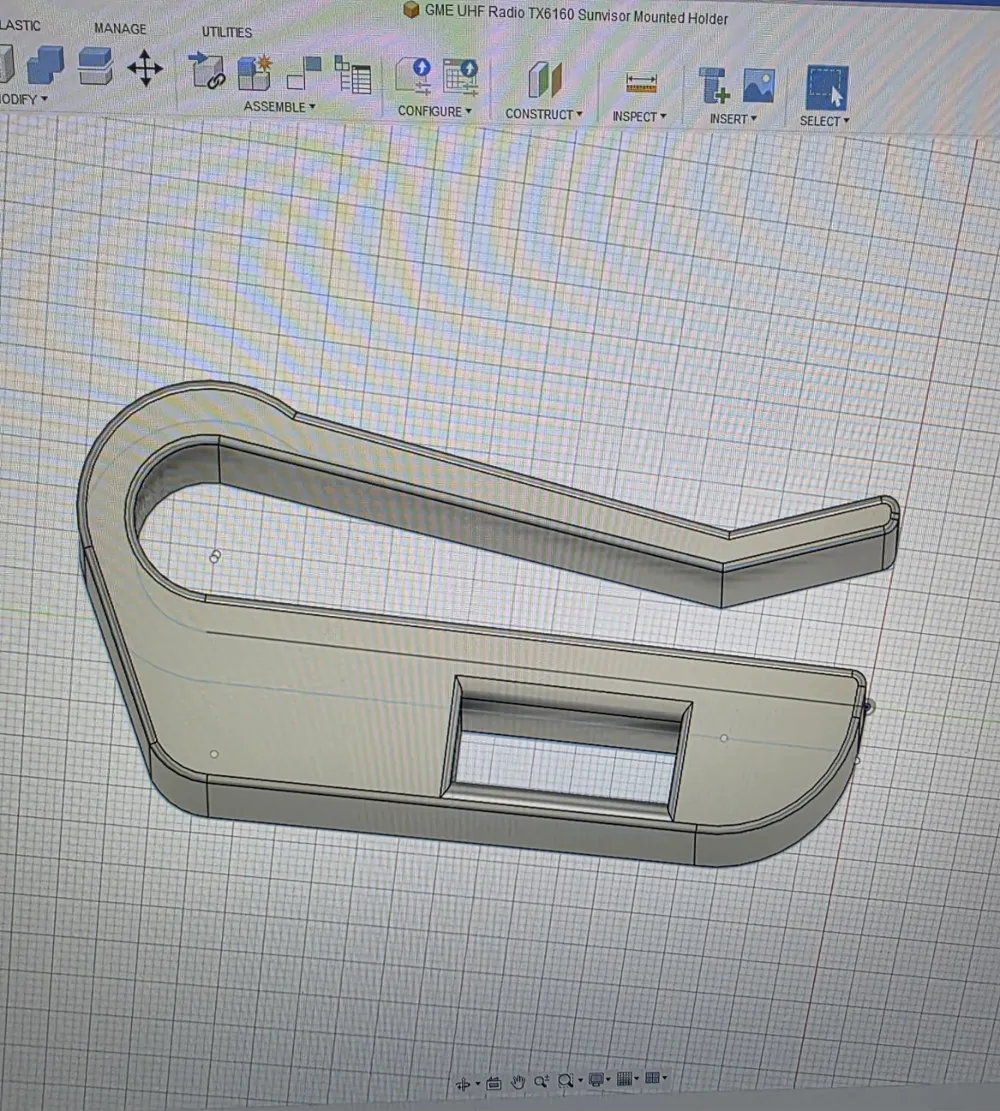Expand the CONFIGURE dropdown menu

(434, 111)
